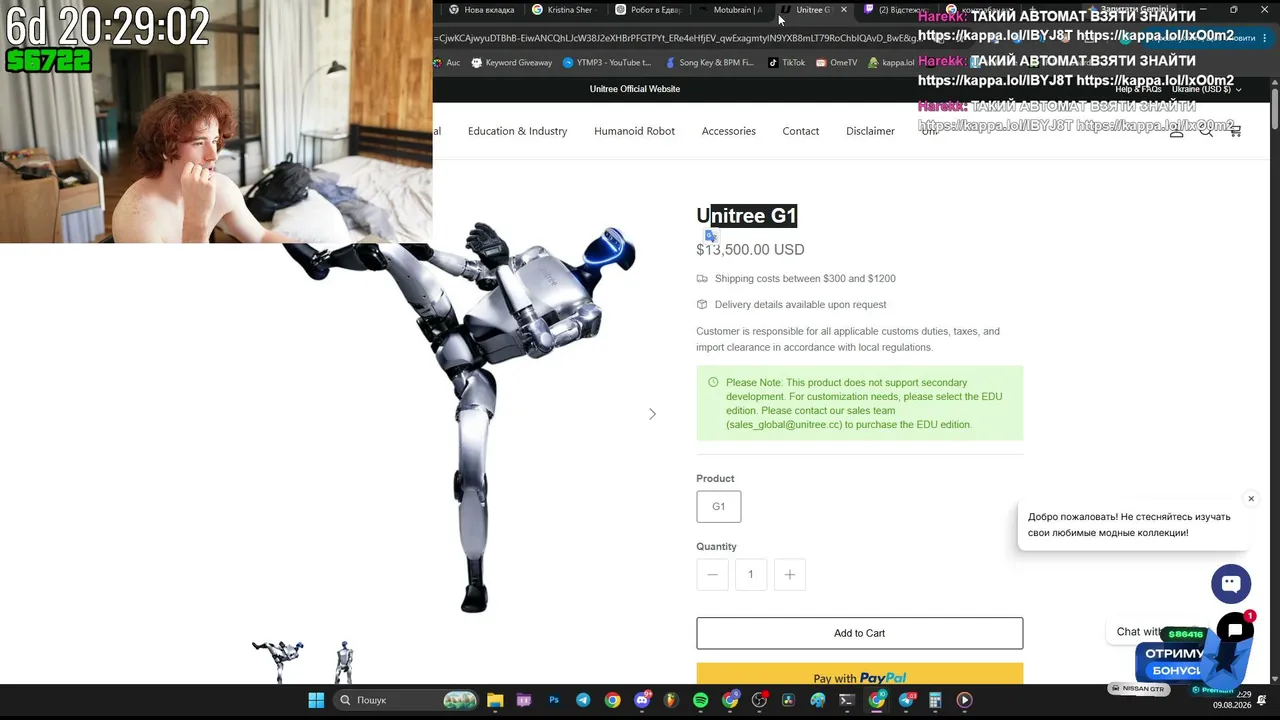Click the $13,500.00 USD price
Screen dimensions: 1280x720
[750, 250]
